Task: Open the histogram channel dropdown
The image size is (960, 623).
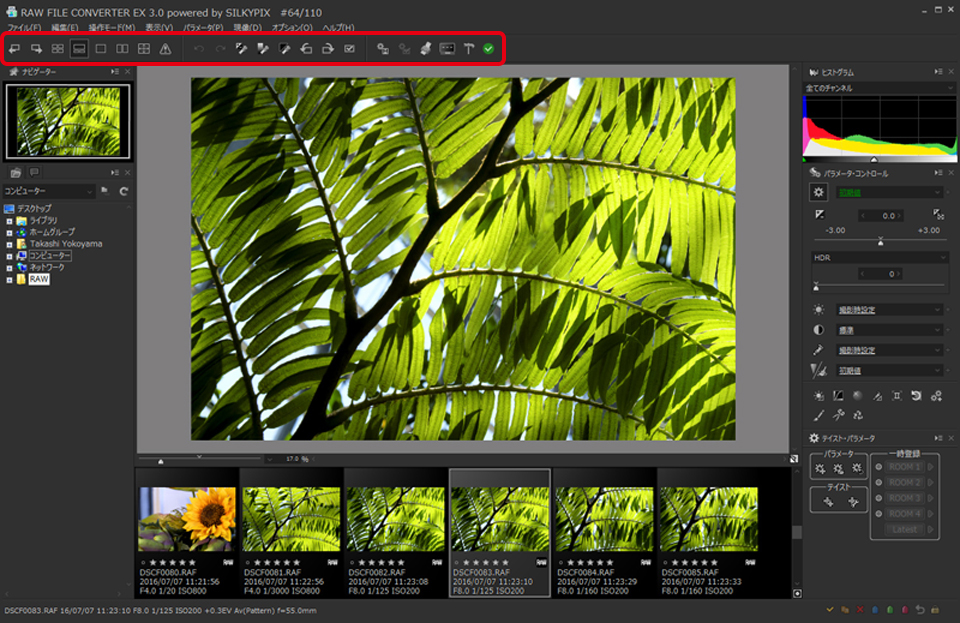Action: click(x=879, y=88)
